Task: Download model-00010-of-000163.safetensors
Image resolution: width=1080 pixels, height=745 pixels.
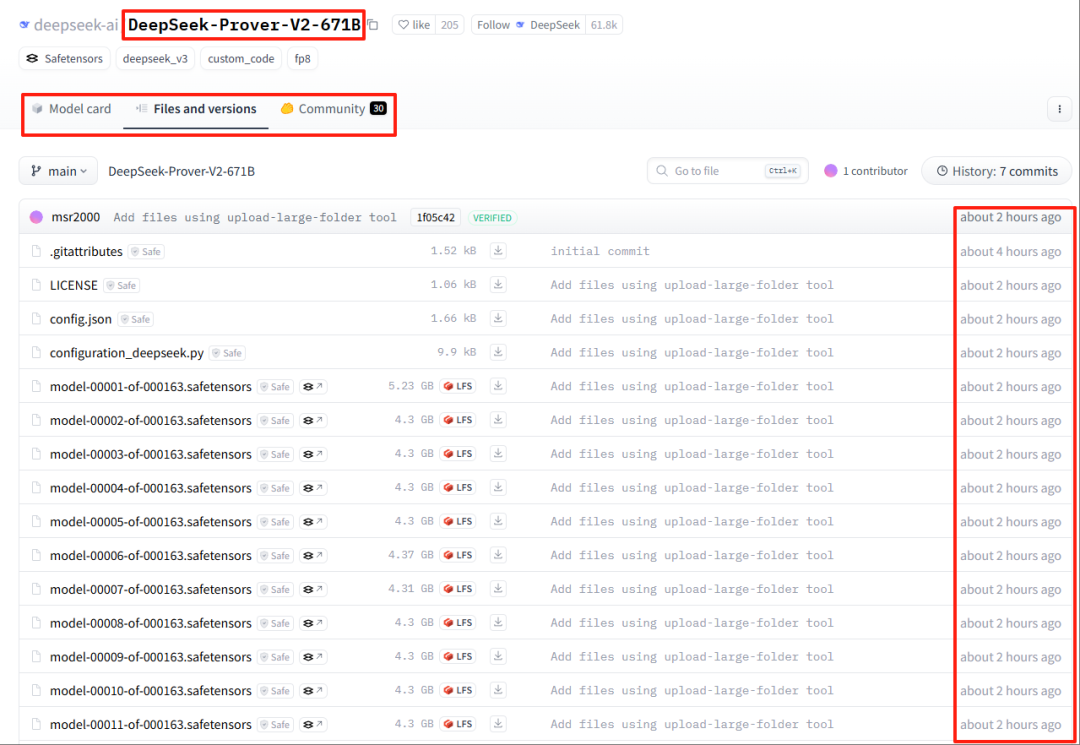Action: (x=498, y=689)
